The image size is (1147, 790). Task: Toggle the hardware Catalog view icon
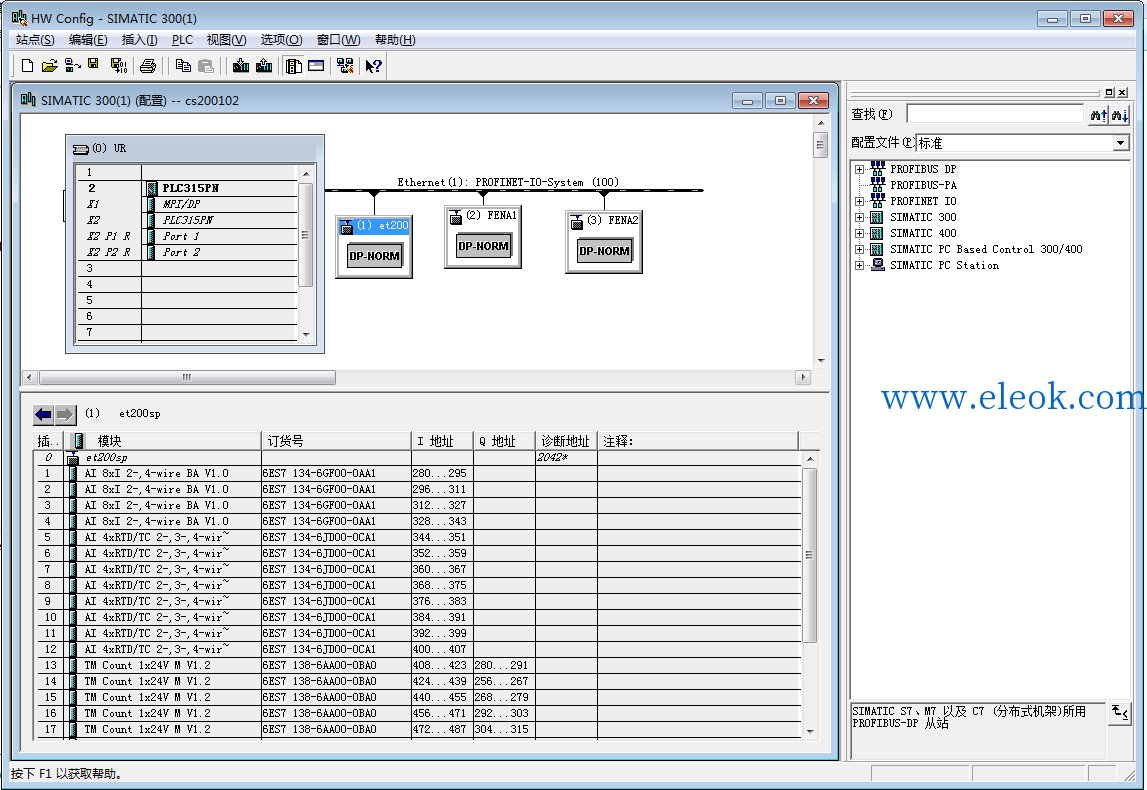[x=293, y=66]
